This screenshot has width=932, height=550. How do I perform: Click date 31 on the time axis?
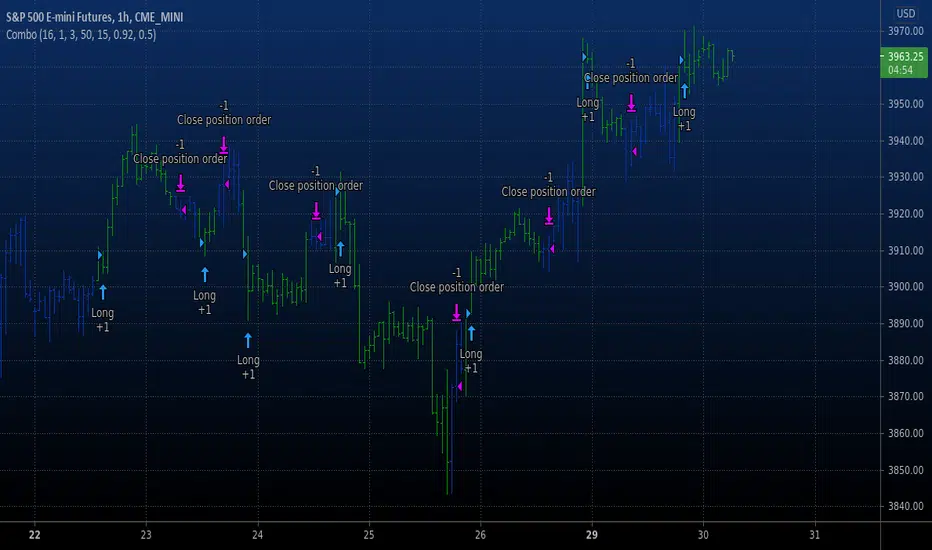point(814,535)
